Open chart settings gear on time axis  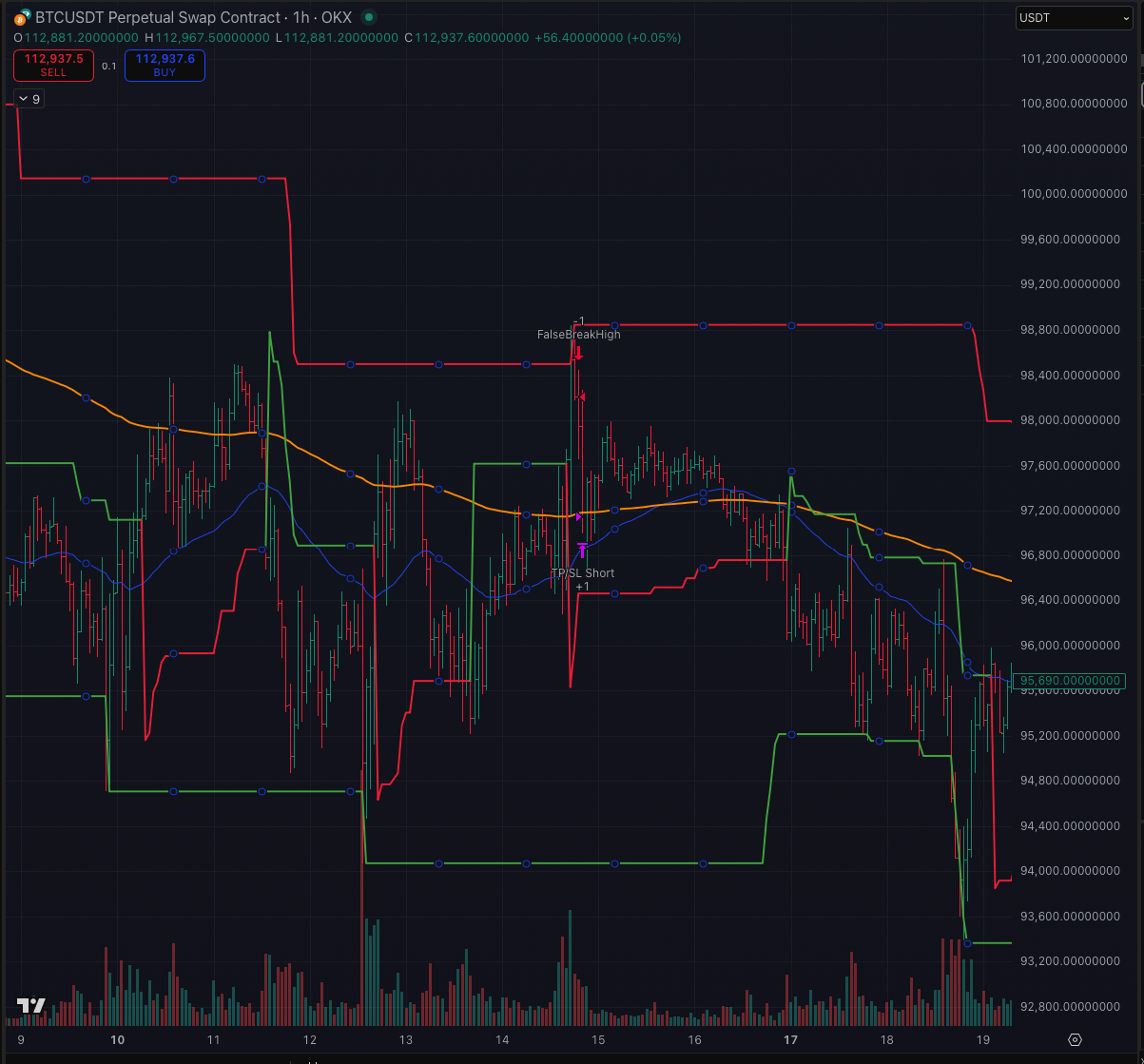click(1076, 1039)
